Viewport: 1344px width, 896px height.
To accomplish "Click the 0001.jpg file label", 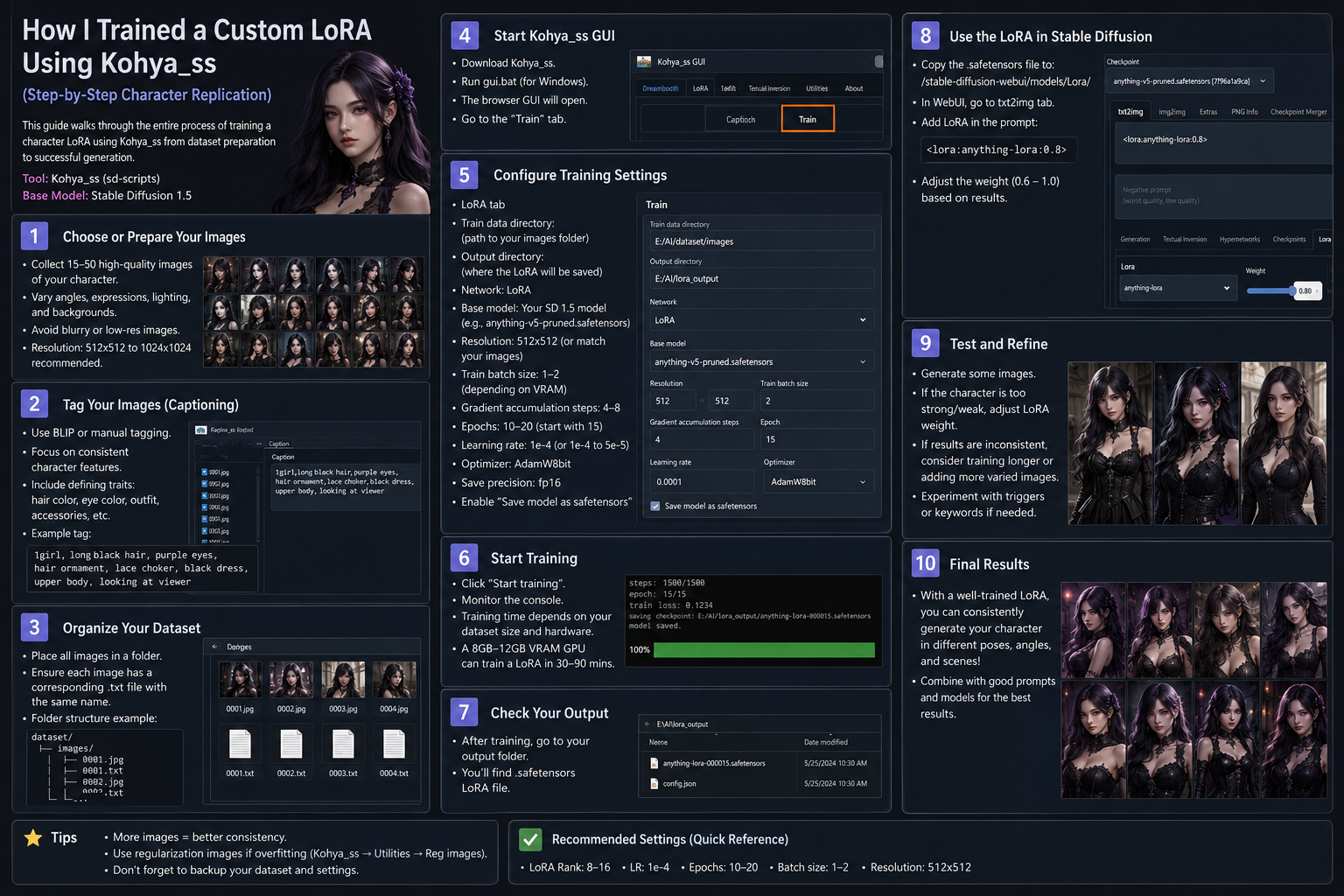I will click(x=240, y=709).
